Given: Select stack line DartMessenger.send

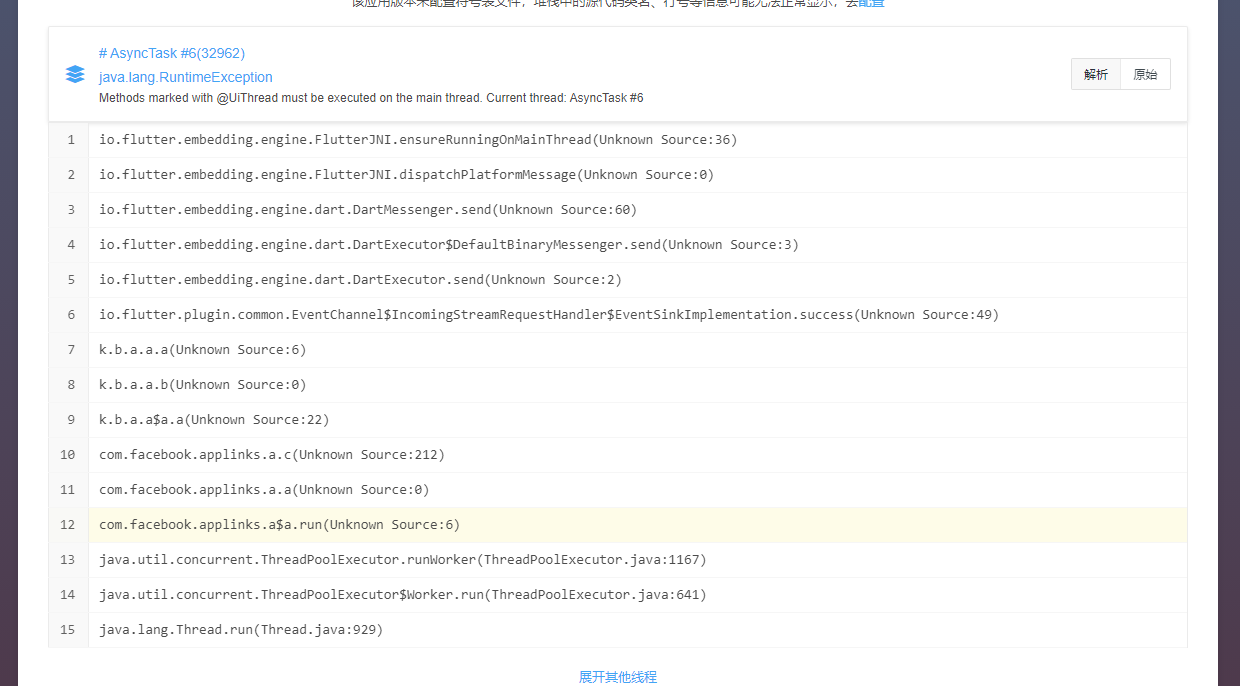Looking at the screenshot, I should [638, 210].
